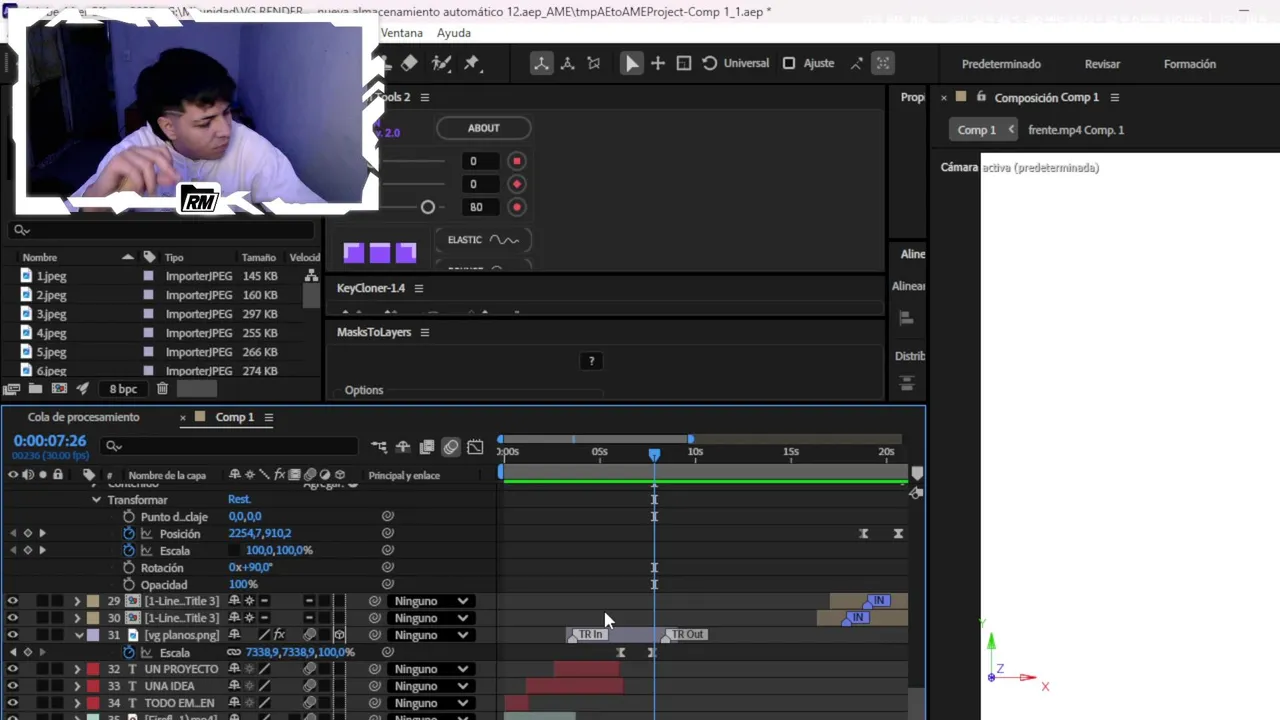The width and height of the screenshot is (1280, 720).
Task: Switch to Formación workspace
Action: click(1190, 64)
